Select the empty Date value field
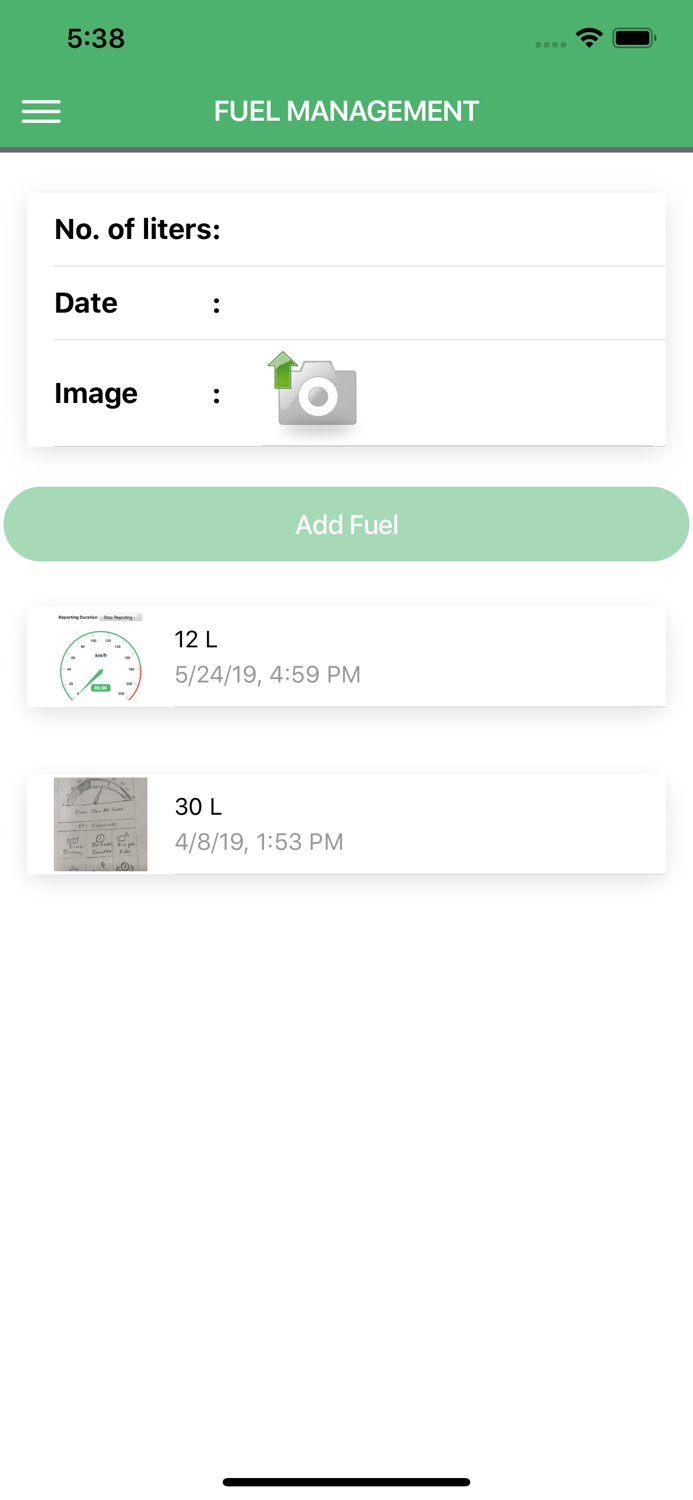The image size is (693, 1500). (440, 303)
